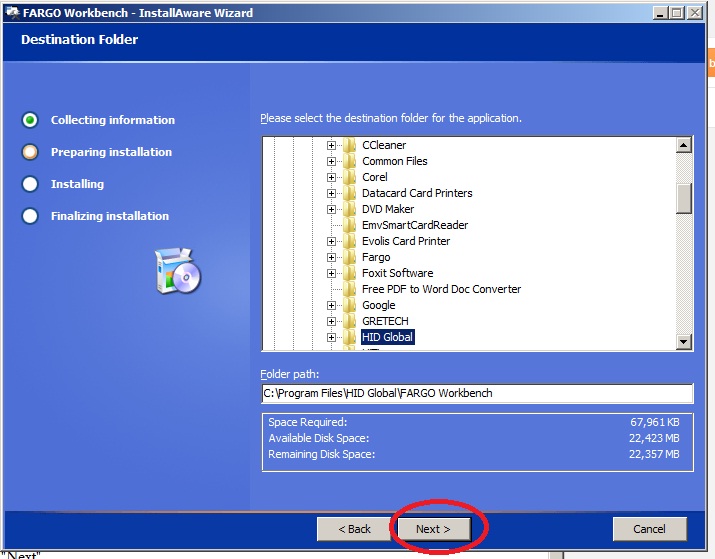Expand the GRETECH folder node

pyautogui.click(x=332, y=321)
